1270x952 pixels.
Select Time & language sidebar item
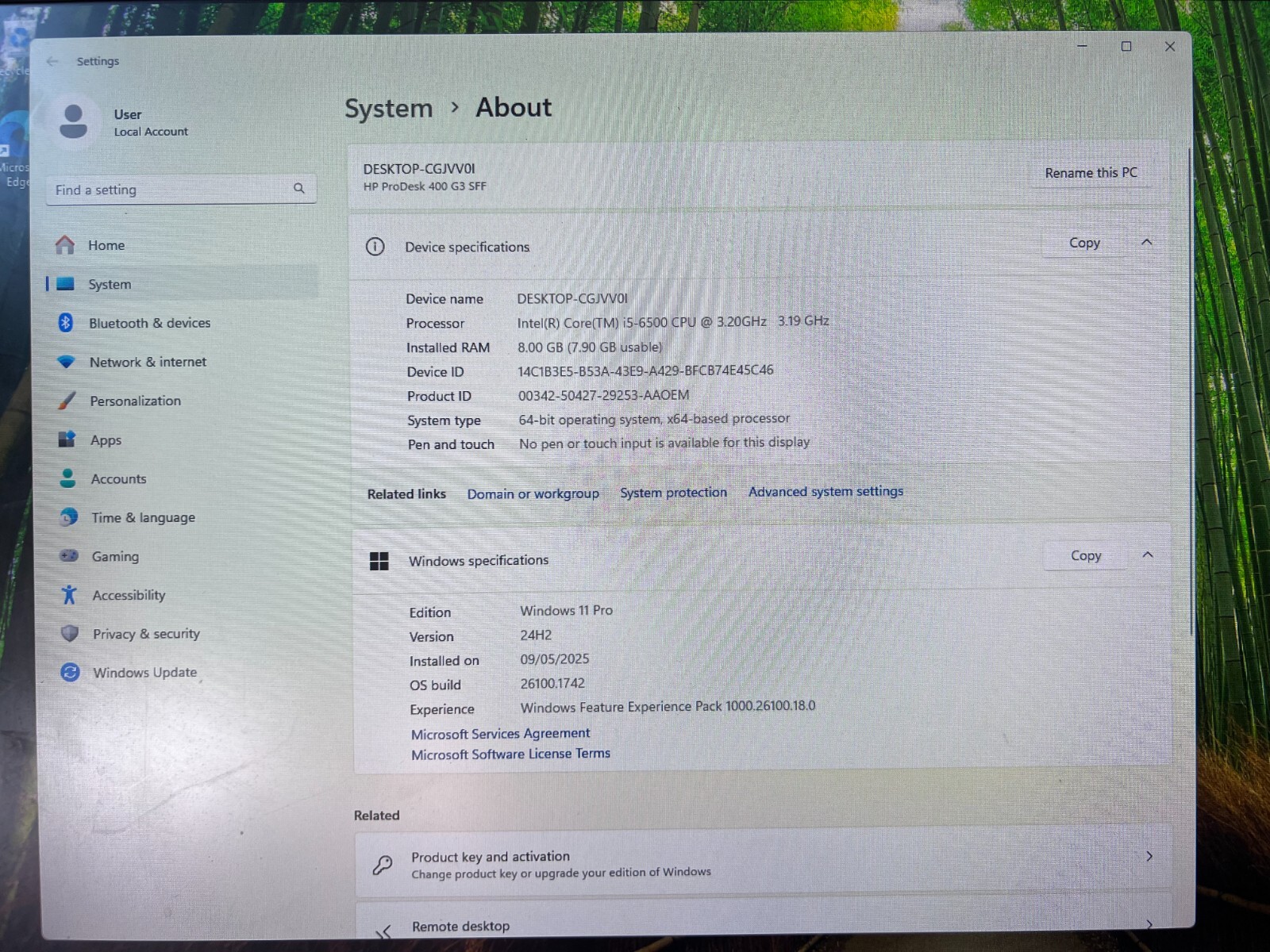tap(183, 517)
